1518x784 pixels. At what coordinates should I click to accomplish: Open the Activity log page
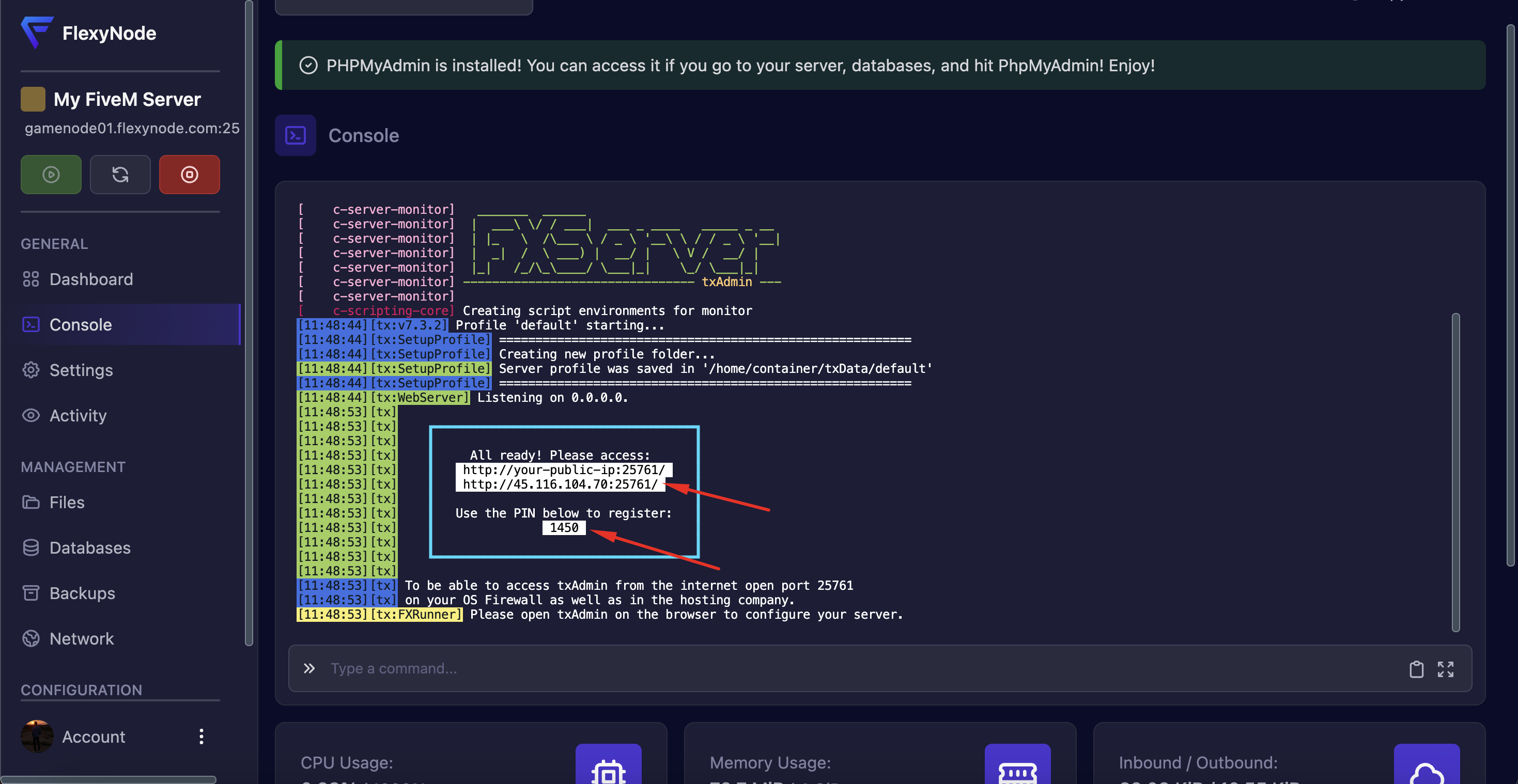pos(78,415)
